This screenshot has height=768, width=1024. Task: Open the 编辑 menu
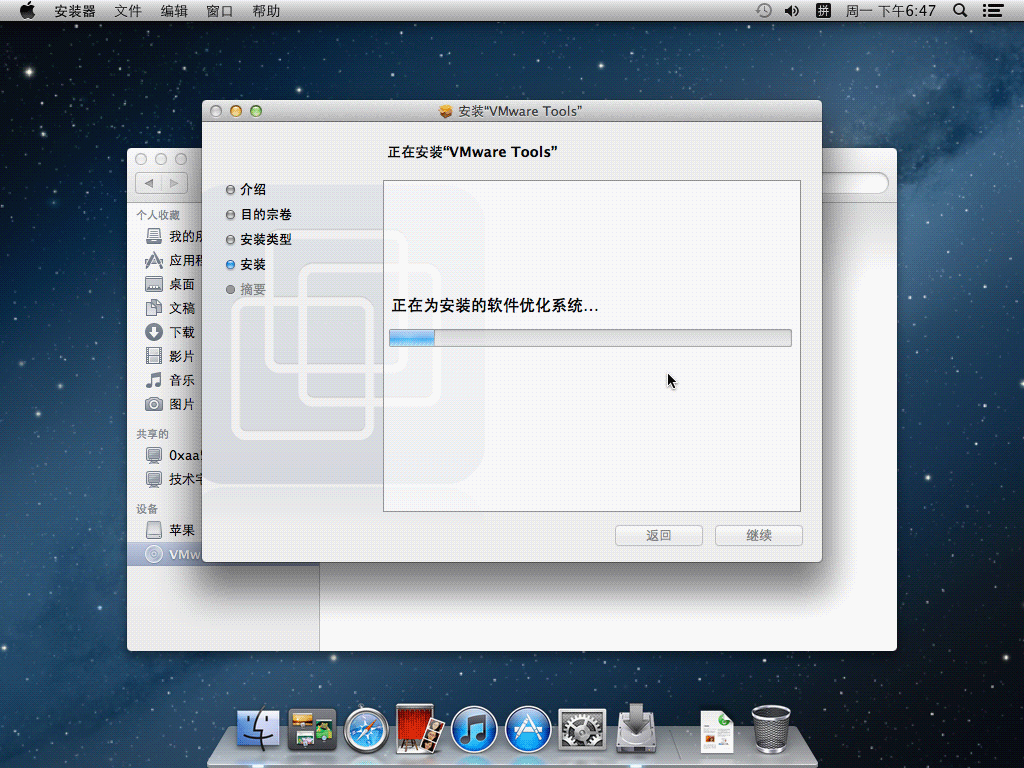[x=174, y=11]
